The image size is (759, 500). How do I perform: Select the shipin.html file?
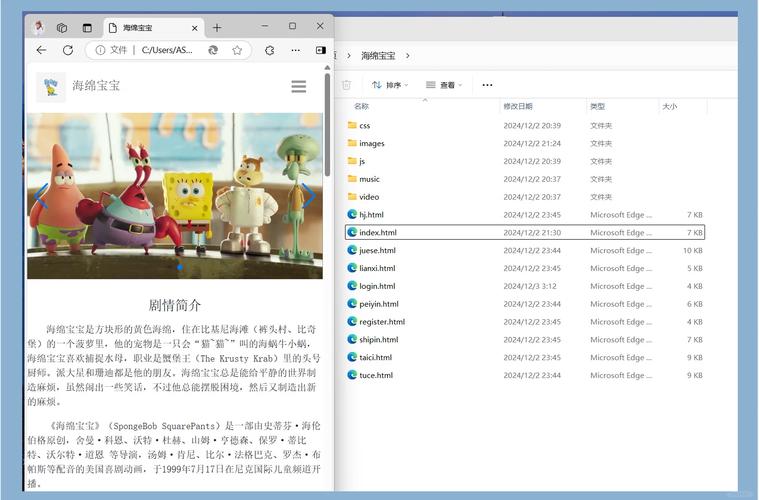tap(525, 339)
